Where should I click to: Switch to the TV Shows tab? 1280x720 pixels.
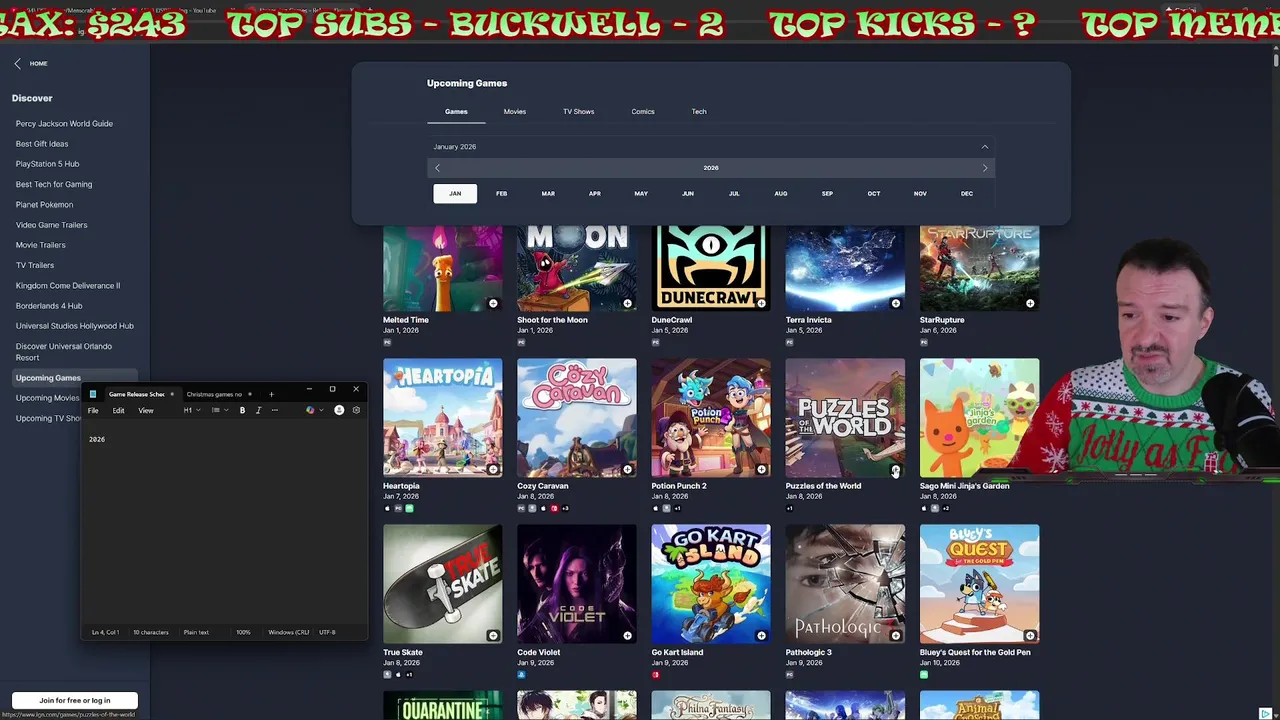click(578, 112)
